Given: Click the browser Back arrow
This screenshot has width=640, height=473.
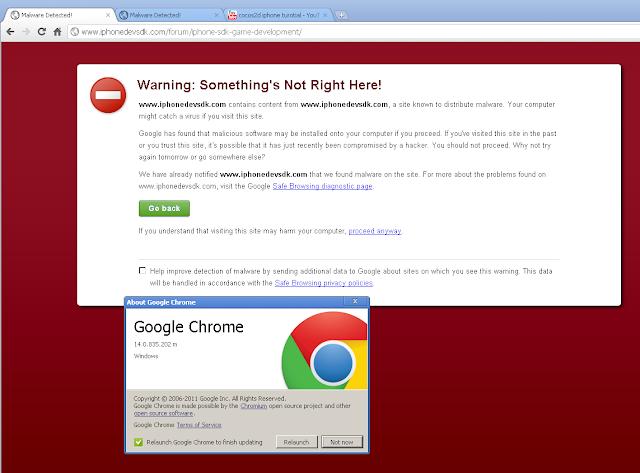Looking at the screenshot, I should click(x=10, y=31).
